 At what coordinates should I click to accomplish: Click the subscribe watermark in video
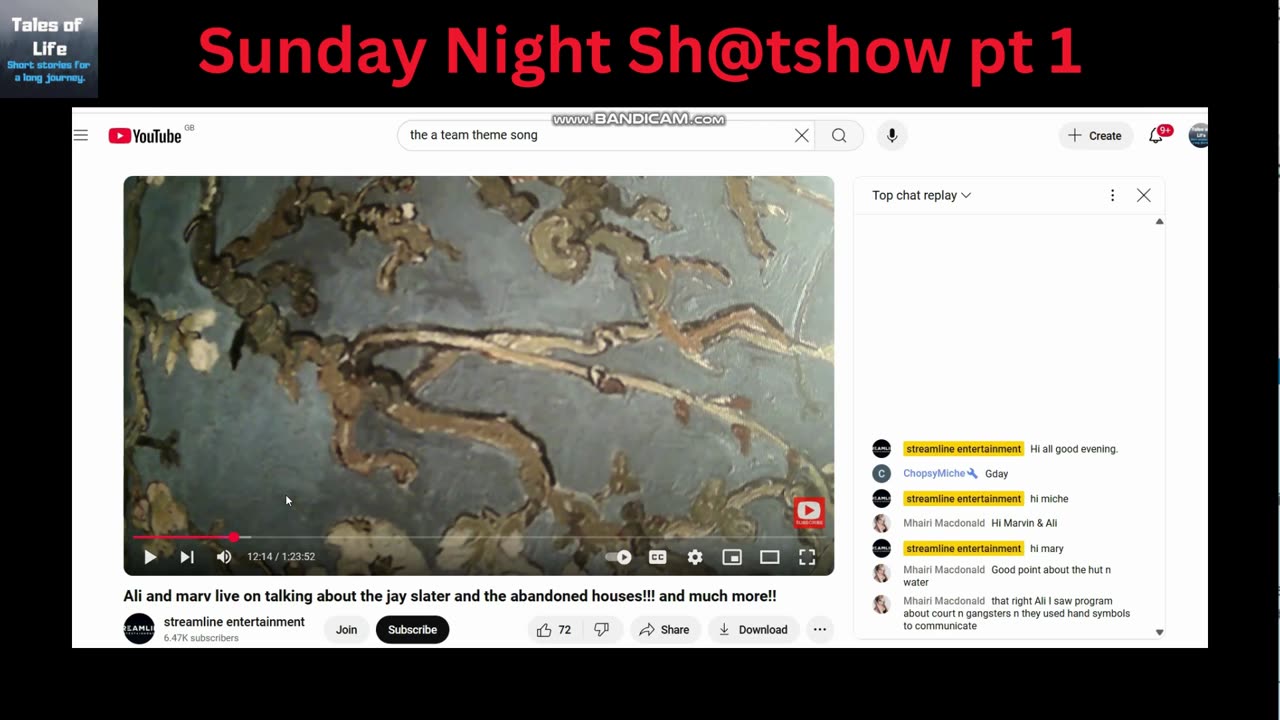point(809,513)
